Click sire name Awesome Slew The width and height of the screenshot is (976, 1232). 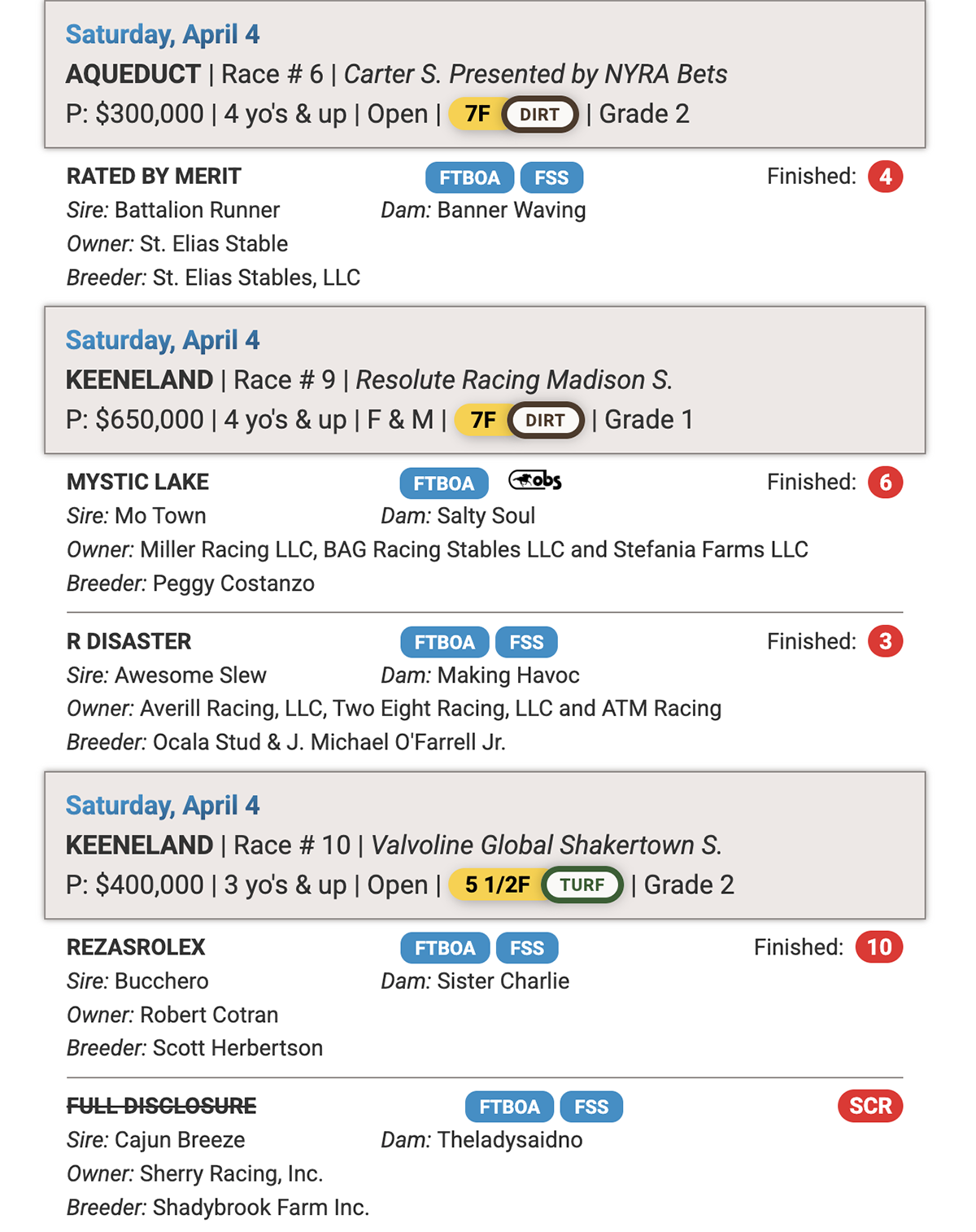tap(190, 675)
